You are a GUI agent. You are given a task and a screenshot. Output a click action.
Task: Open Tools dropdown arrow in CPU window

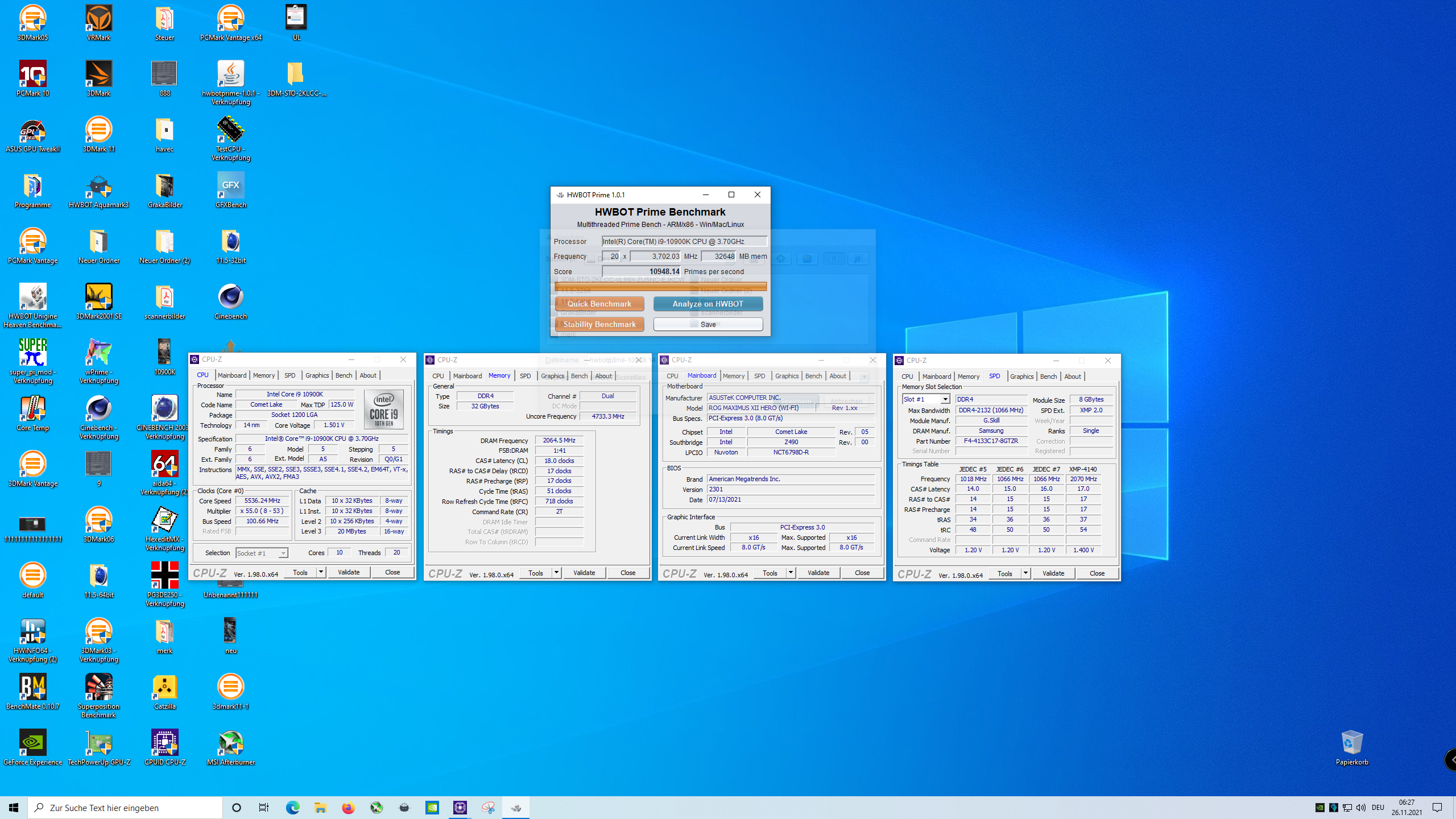(x=321, y=572)
